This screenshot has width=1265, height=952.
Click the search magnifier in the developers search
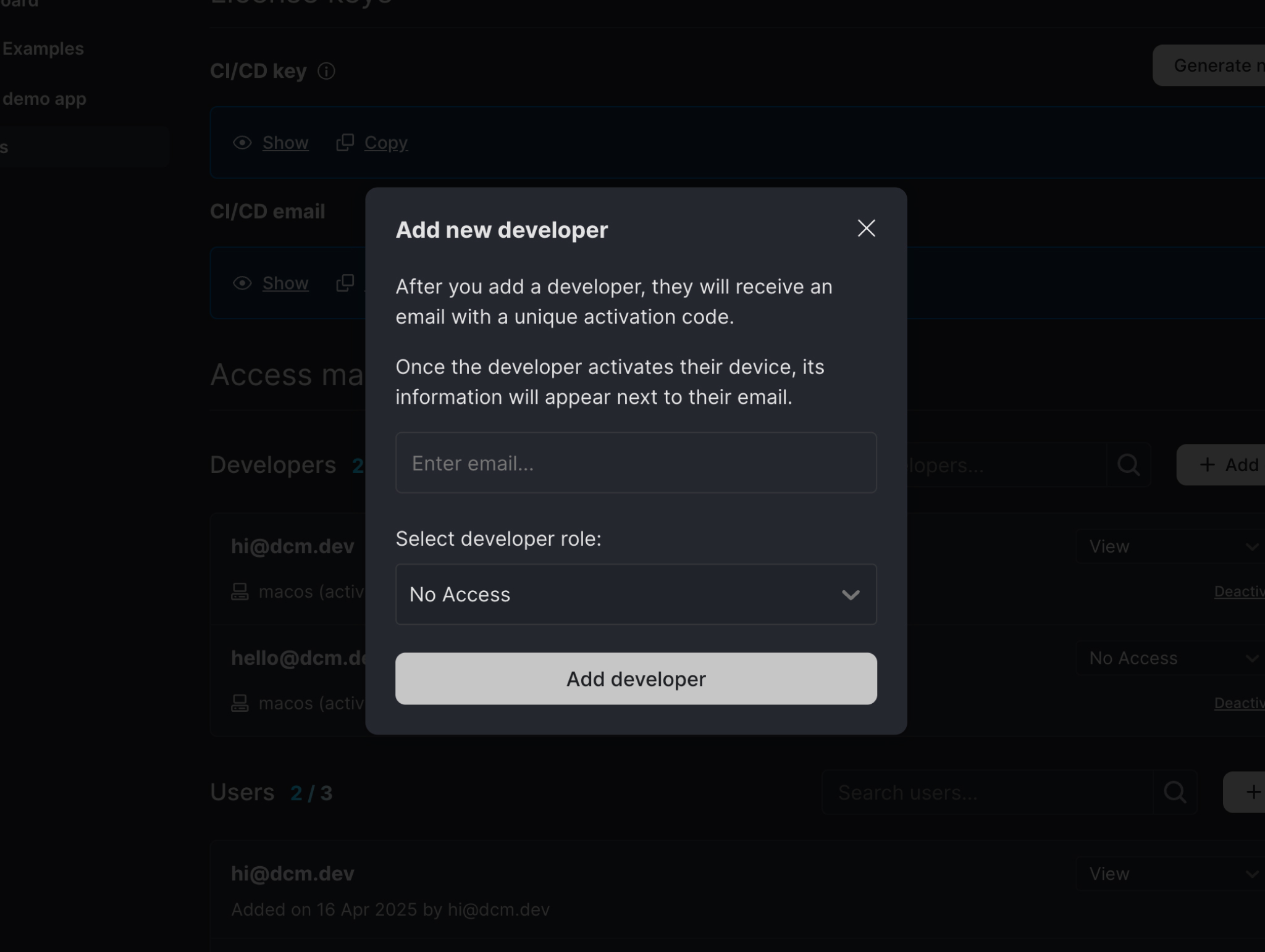(1130, 465)
